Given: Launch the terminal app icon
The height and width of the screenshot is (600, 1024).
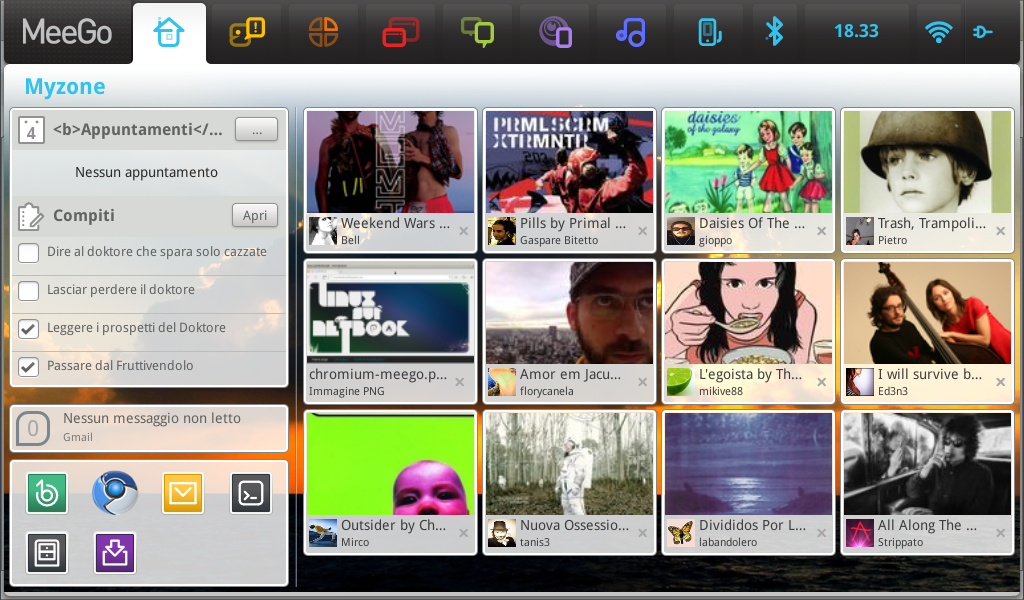Looking at the screenshot, I should (251, 494).
